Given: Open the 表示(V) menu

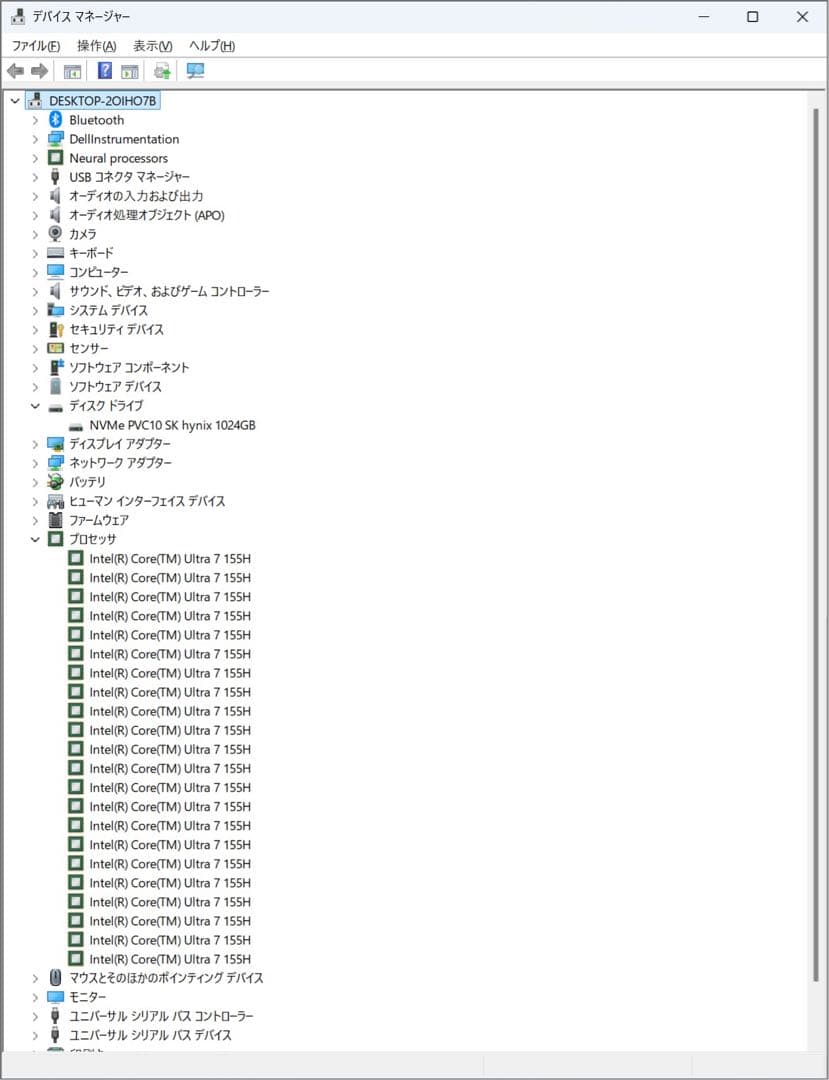Looking at the screenshot, I should pos(151,45).
